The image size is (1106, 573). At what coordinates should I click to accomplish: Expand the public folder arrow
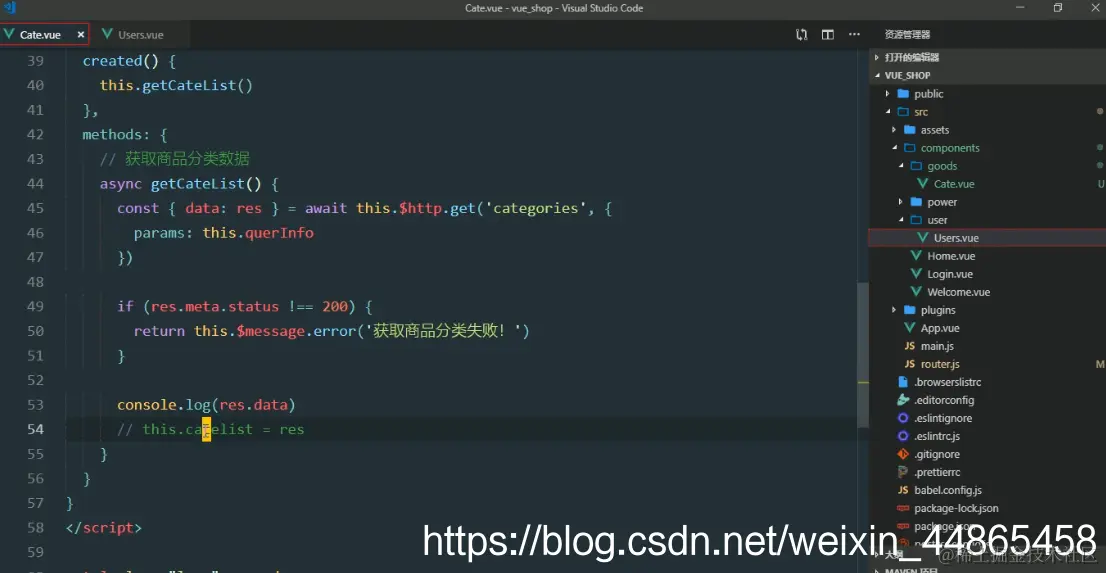[888, 94]
